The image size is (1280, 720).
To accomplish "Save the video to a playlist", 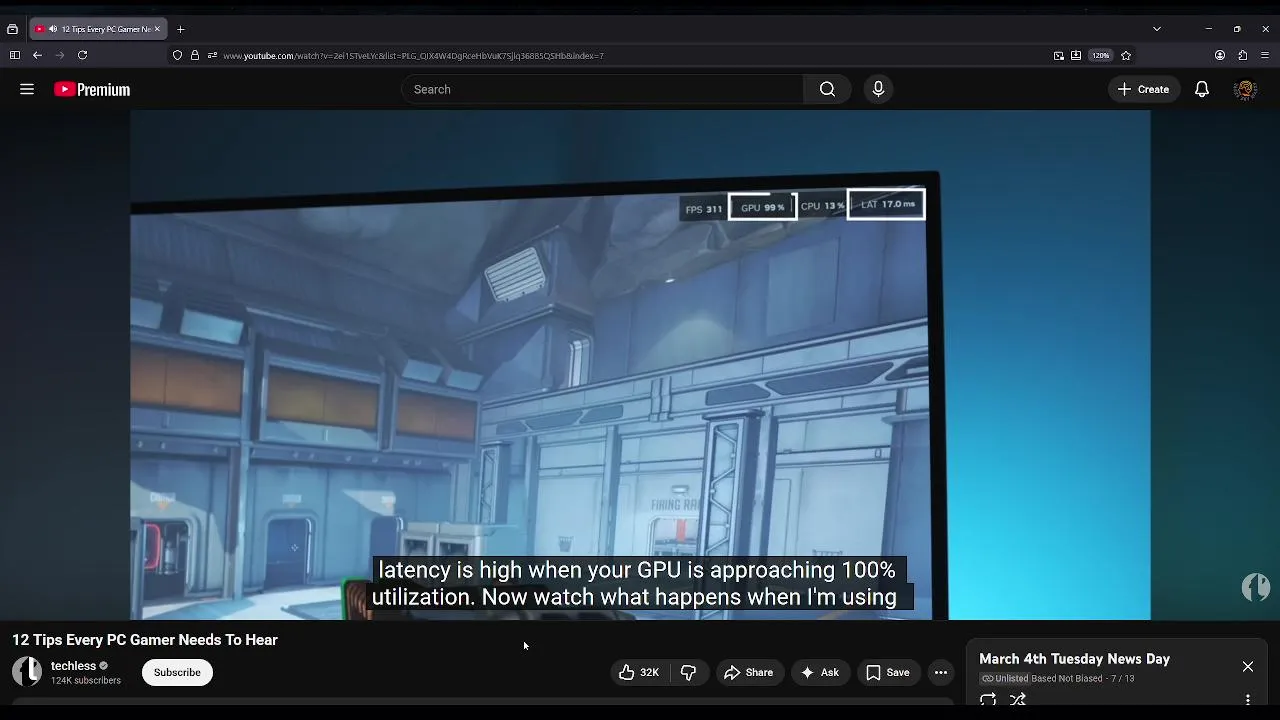I will tap(888, 672).
